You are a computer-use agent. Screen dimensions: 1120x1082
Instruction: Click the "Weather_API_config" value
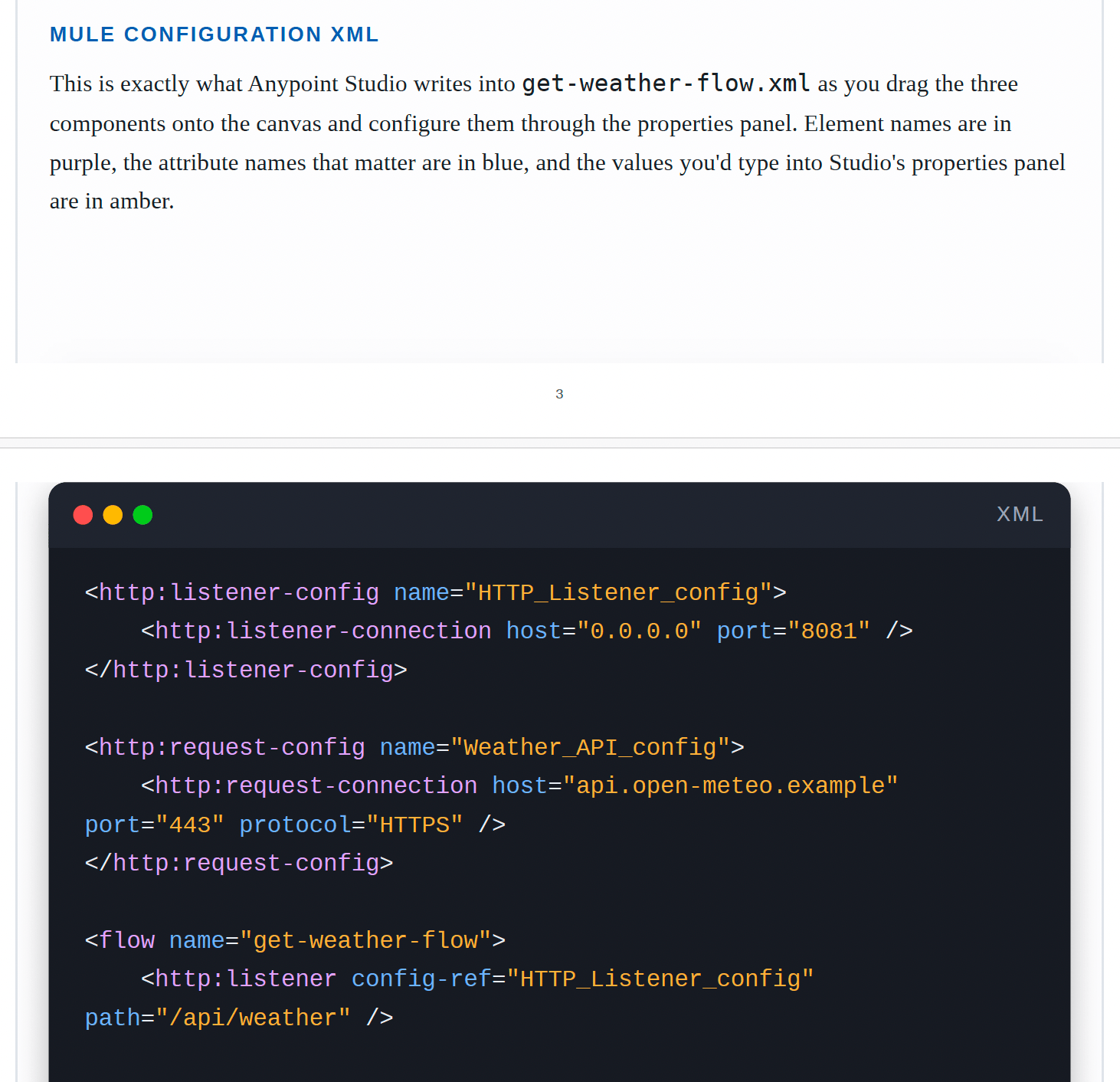click(590, 747)
